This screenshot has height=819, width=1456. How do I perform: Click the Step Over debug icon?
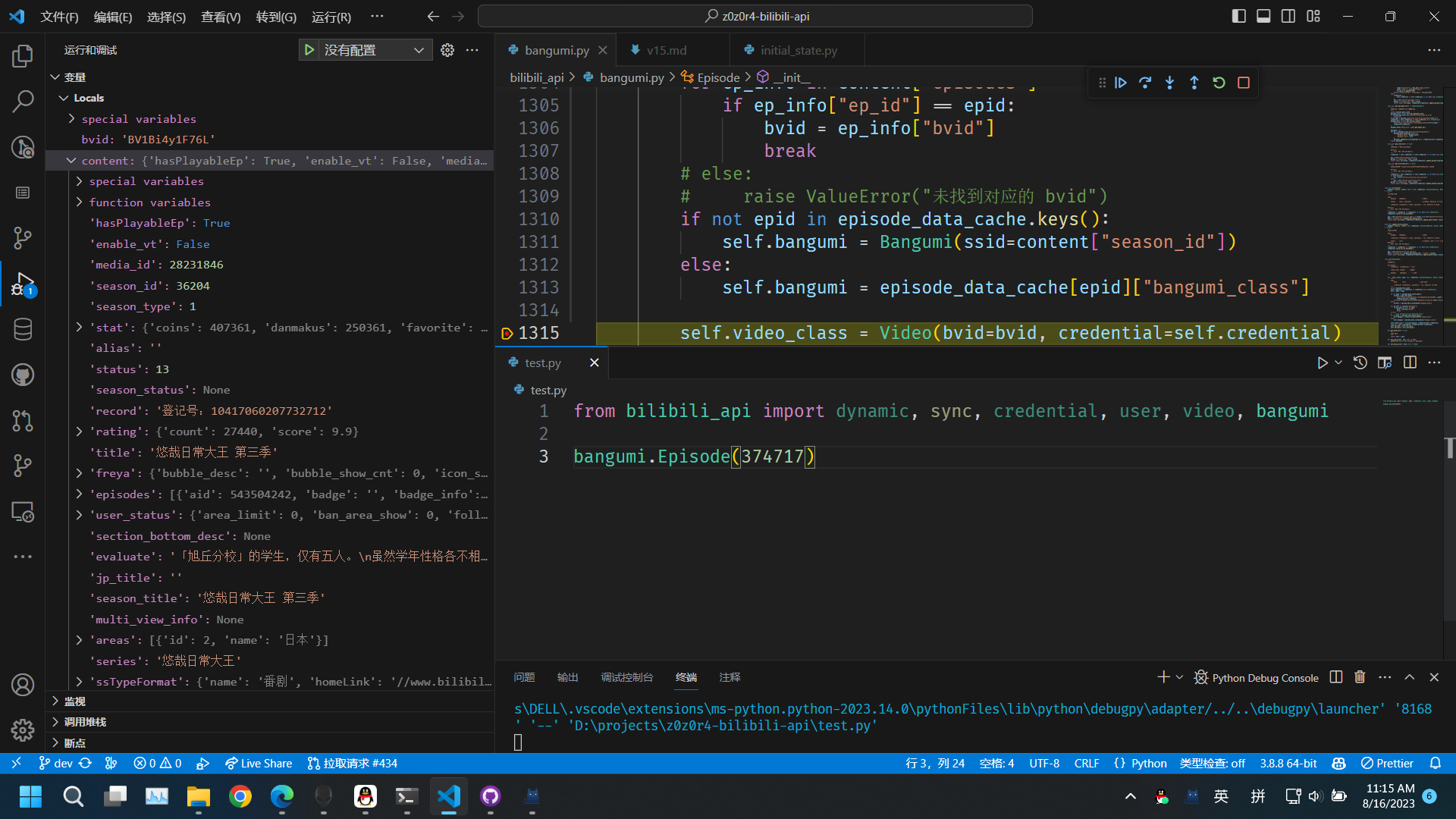[1145, 83]
